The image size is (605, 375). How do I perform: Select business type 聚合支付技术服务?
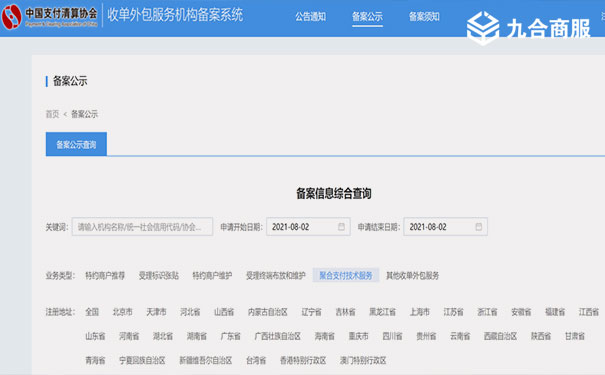point(346,275)
